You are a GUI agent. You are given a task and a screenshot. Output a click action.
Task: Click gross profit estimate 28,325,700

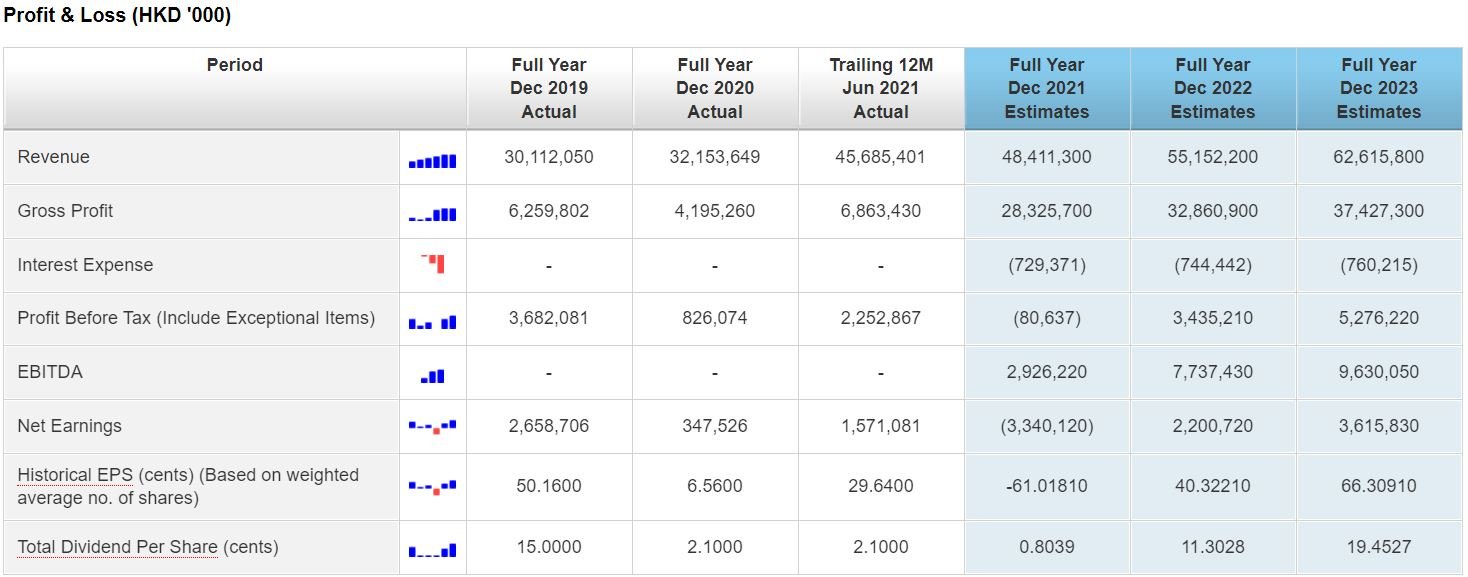(1047, 211)
